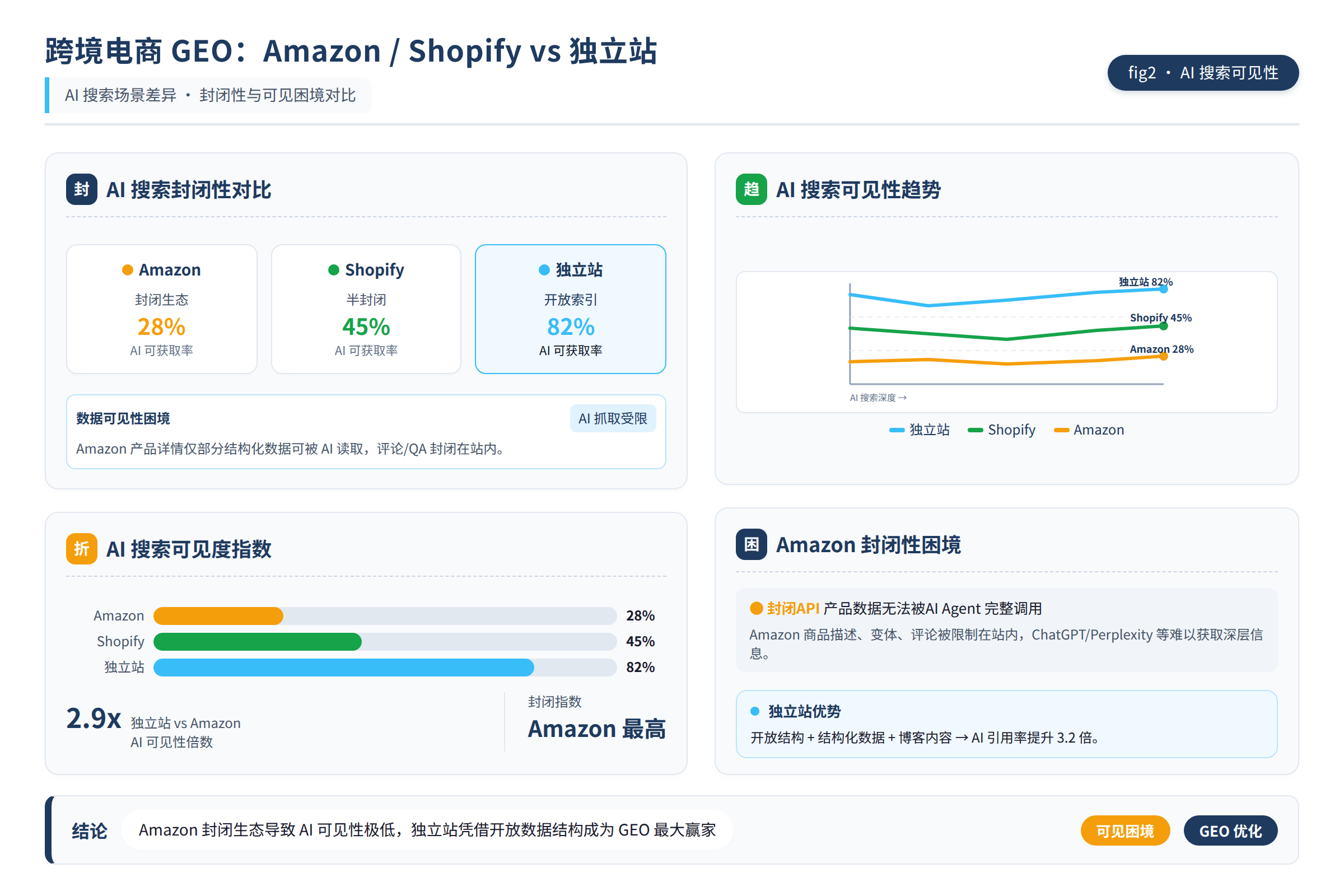Click the 半封闭 label under Shopify
Screen dimensions: 1344x896
pos(366,300)
